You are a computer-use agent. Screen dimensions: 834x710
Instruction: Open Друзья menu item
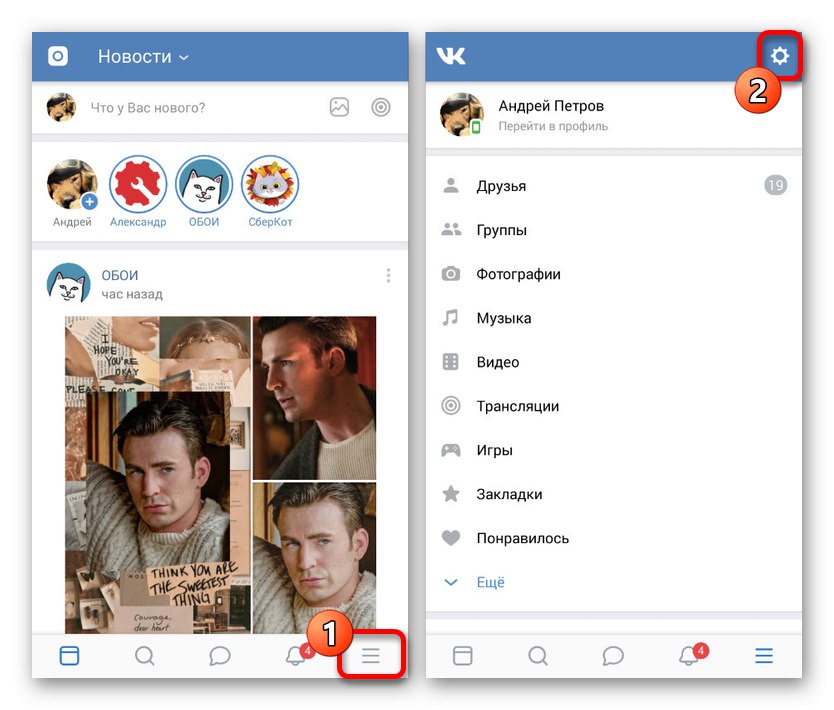(x=614, y=186)
